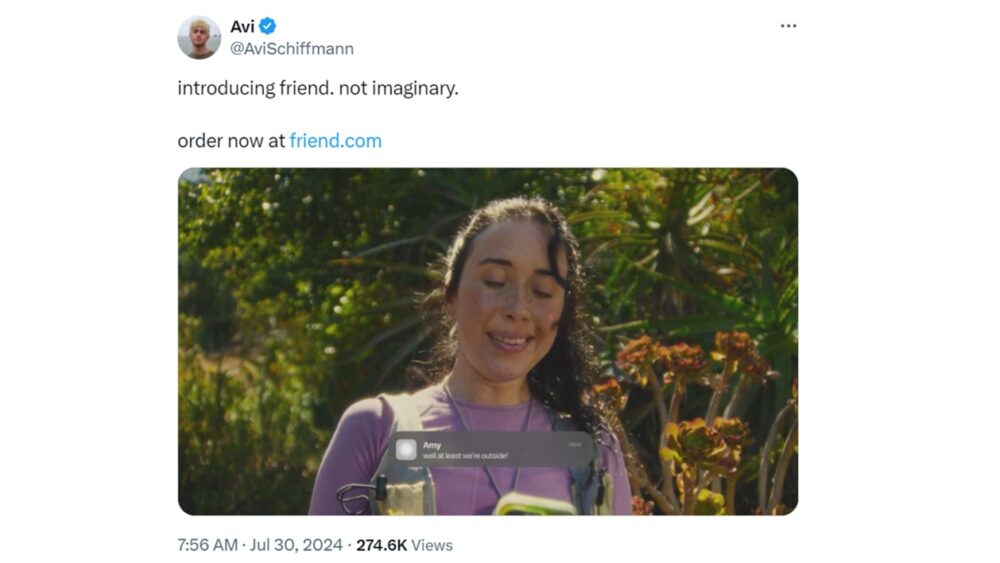The width and height of the screenshot is (1000, 563).
Task: Click the blue verified checkmark badge
Action: (x=268, y=27)
